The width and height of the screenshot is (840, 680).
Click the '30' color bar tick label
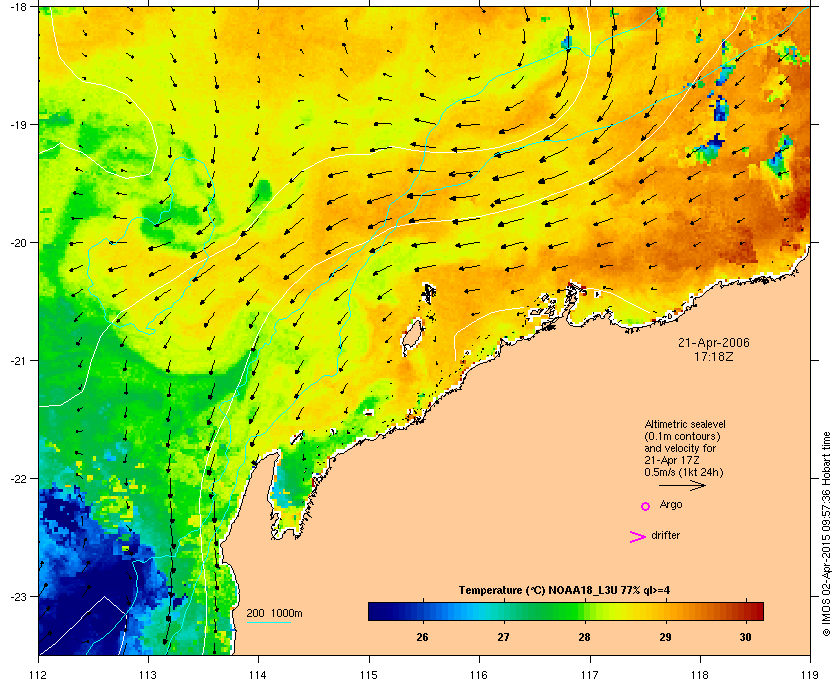(x=745, y=637)
